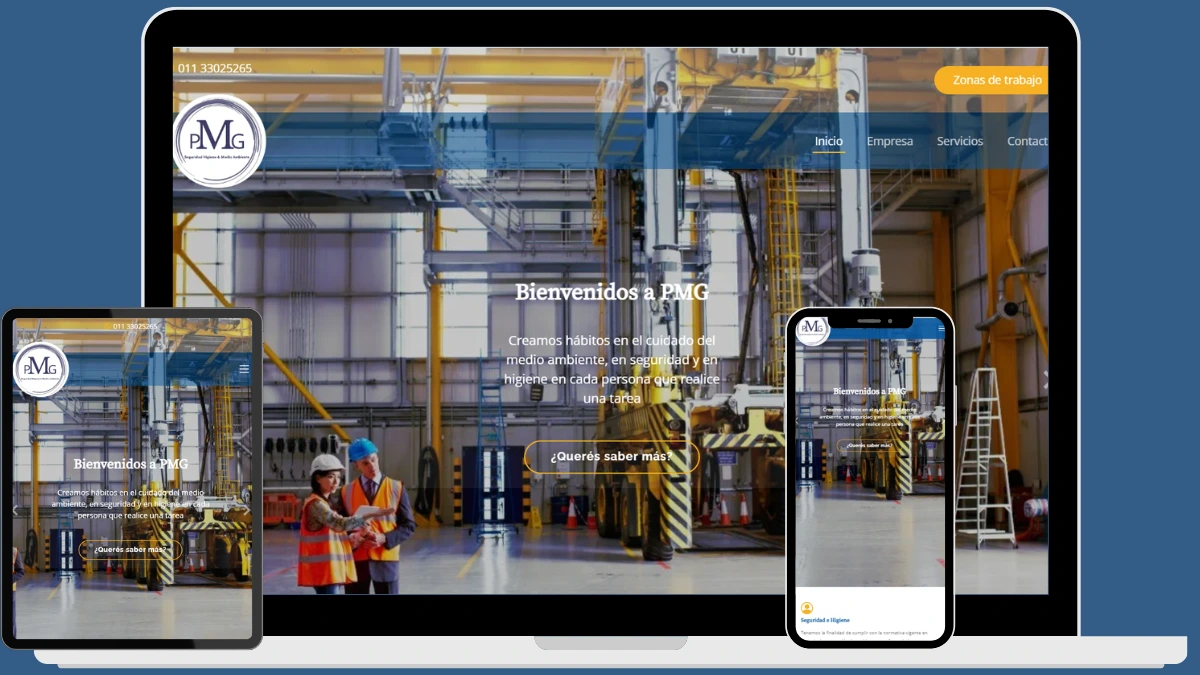Click the phone icon beside the tablet's phone number
This screenshot has width=1200, height=675.
pyautogui.click(x=108, y=327)
